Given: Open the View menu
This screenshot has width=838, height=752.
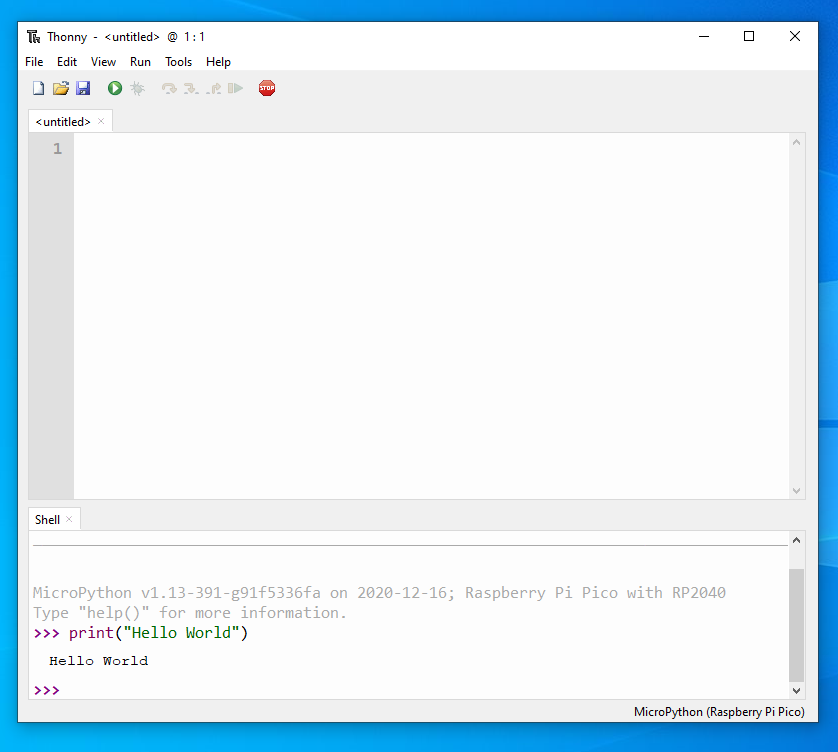Looking at the screenshot, I should pyautogui.click(x=103, y=62).
